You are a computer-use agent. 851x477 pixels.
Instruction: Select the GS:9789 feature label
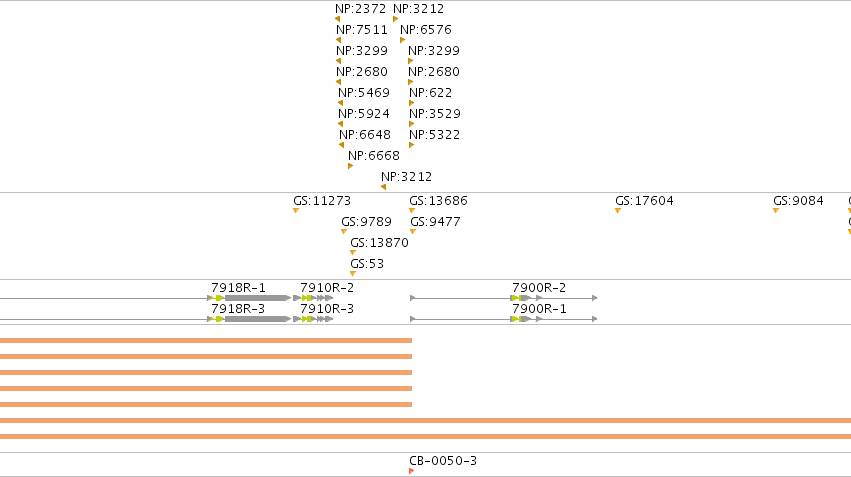click(x=366, y=222)
